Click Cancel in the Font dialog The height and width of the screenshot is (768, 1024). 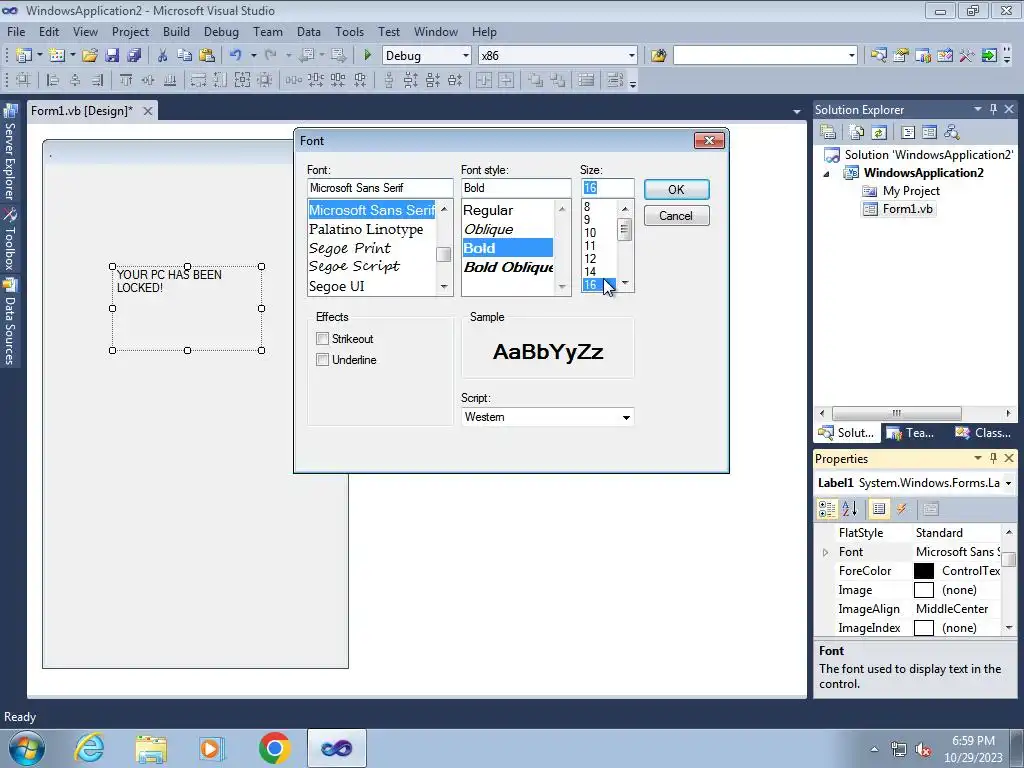coord(676,216)
